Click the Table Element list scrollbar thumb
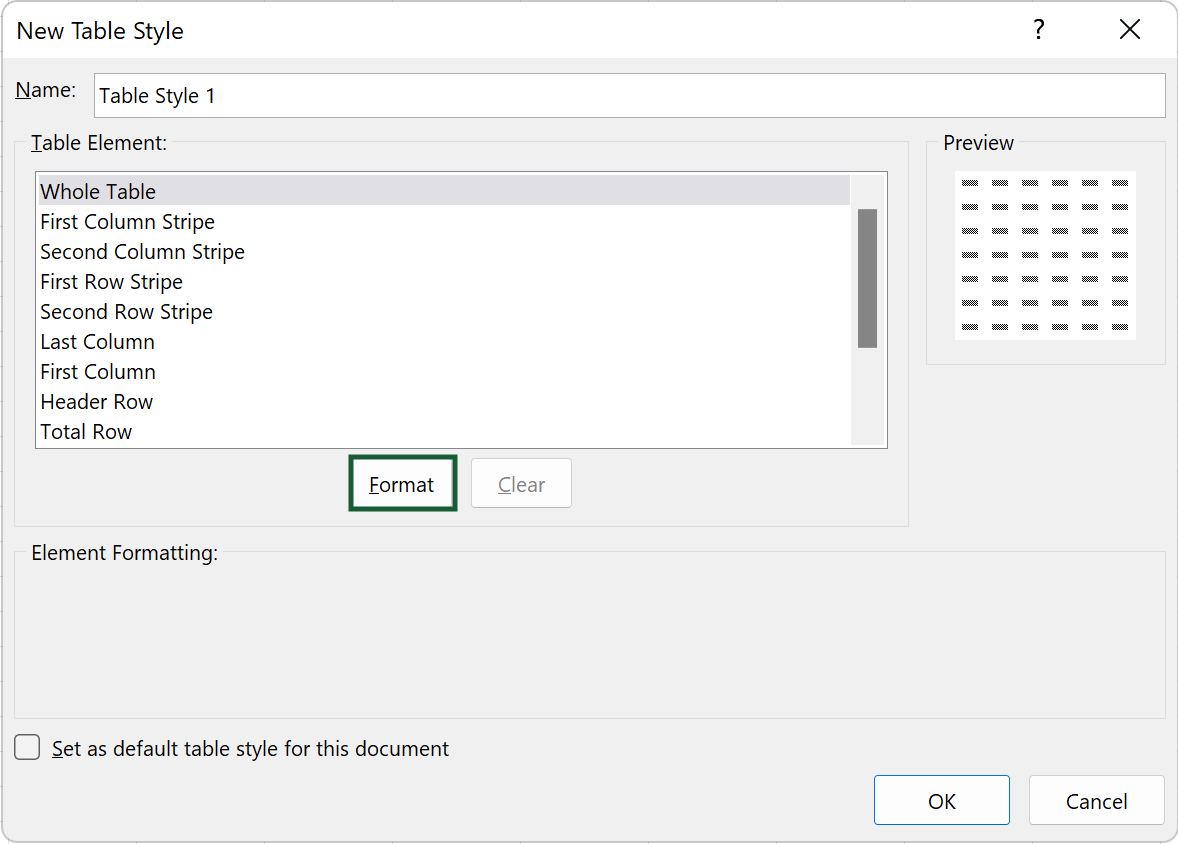The width and height of the screenshot is (1178, 844). pos(867,278)
